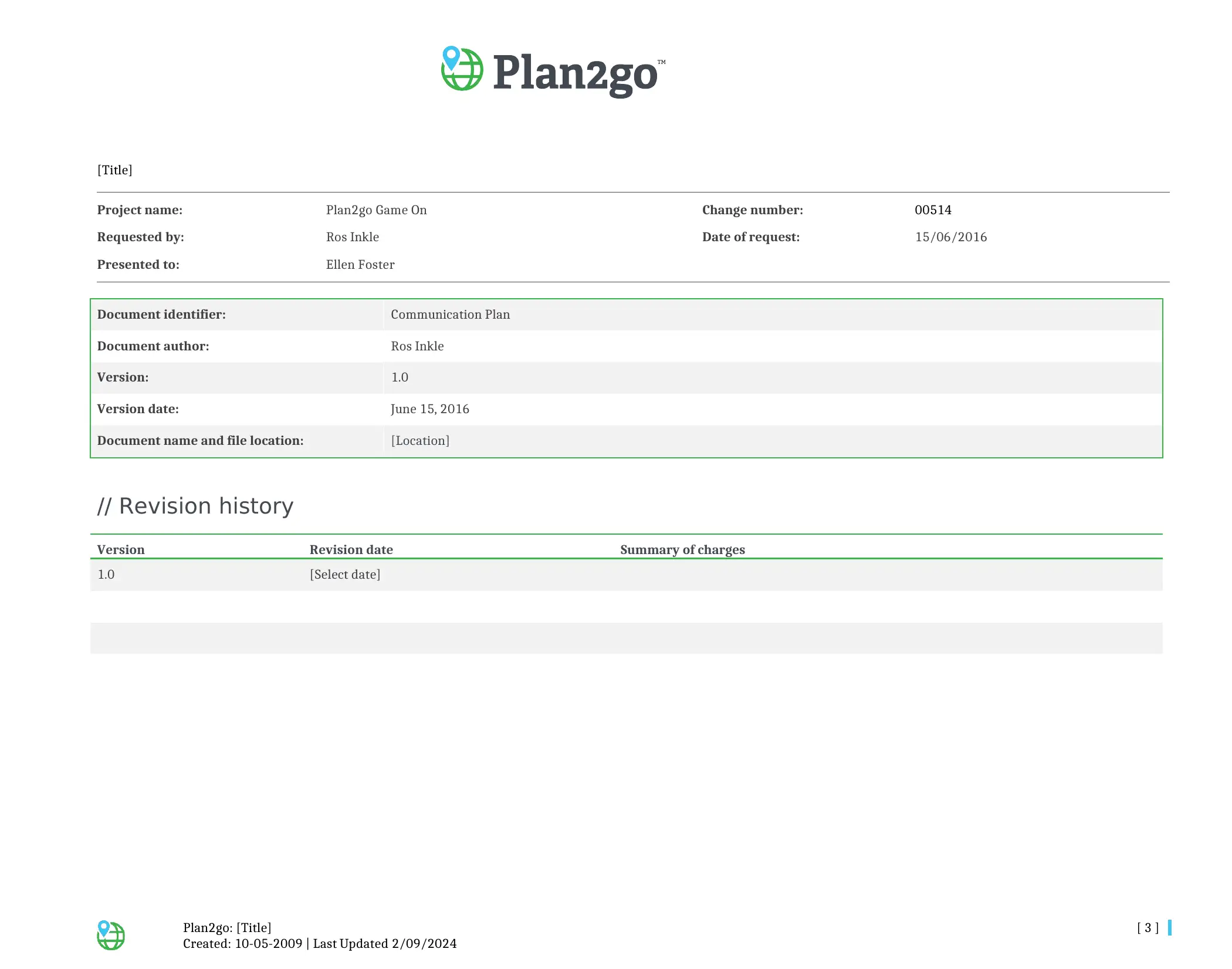Click the 'Document author:' label
Screen dimensions: 1232x969
pyautogui.click(x=153, y=346)
